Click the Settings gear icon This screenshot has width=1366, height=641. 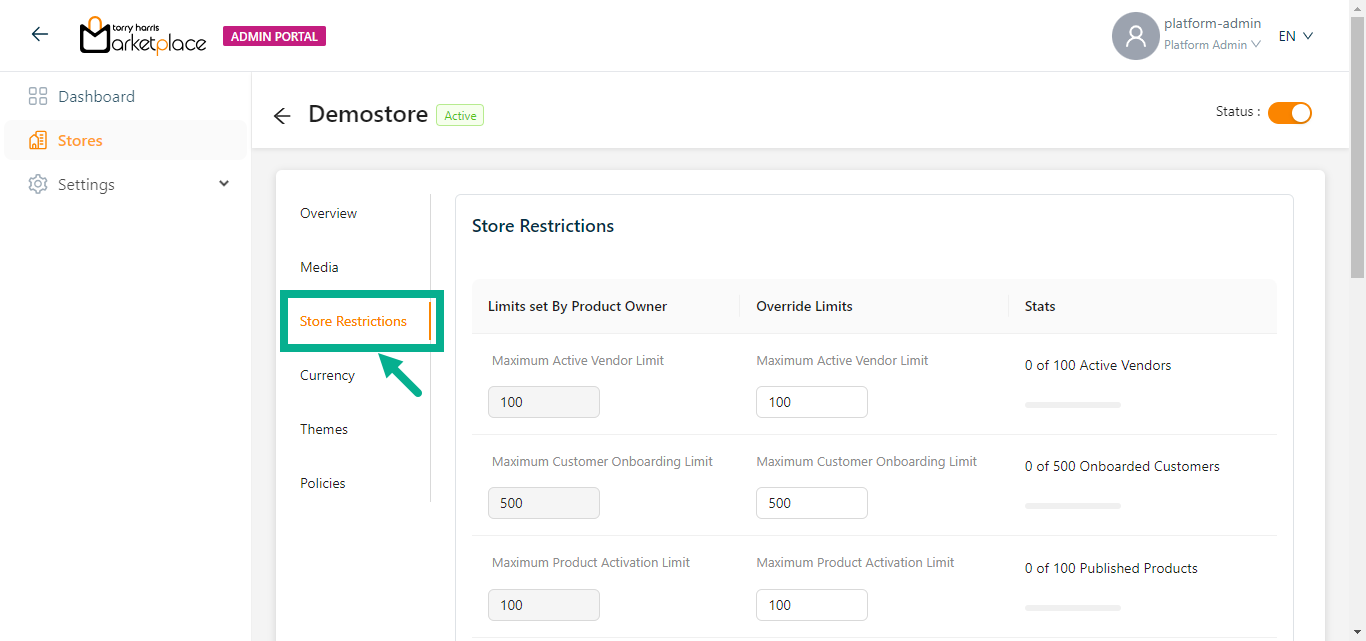38,185
